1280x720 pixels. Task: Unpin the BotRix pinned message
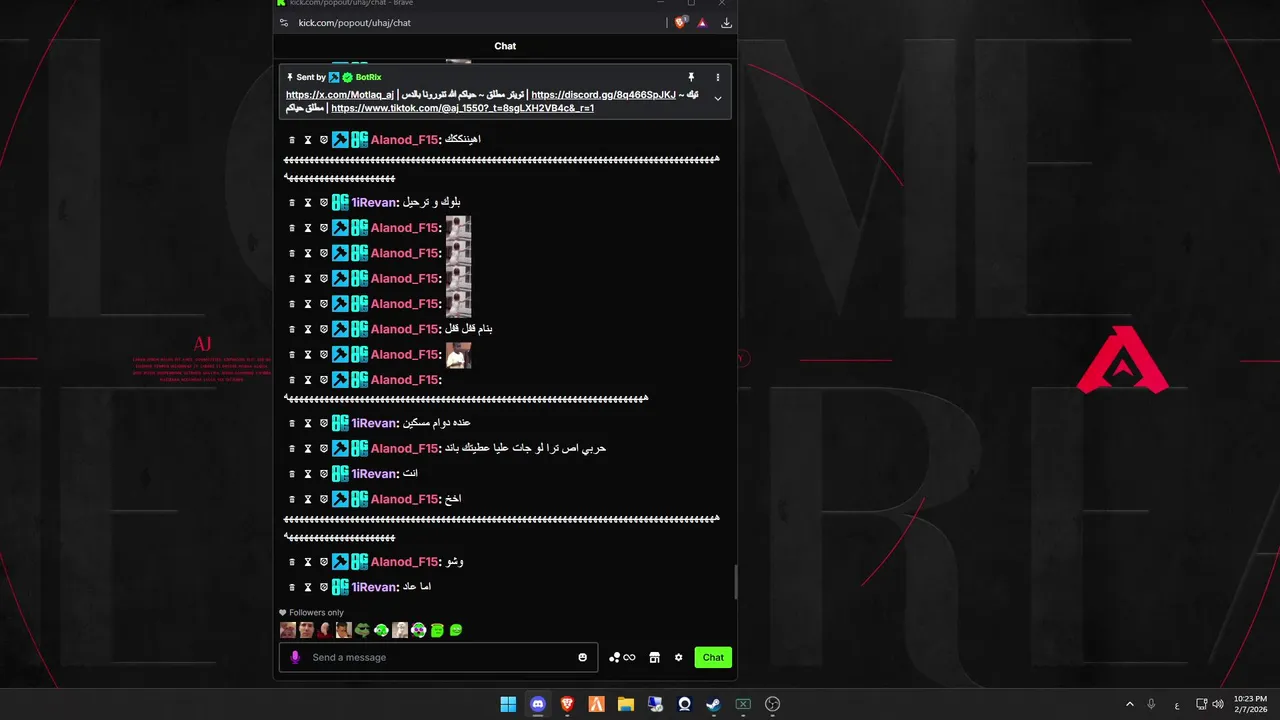(x=690, y=77)
